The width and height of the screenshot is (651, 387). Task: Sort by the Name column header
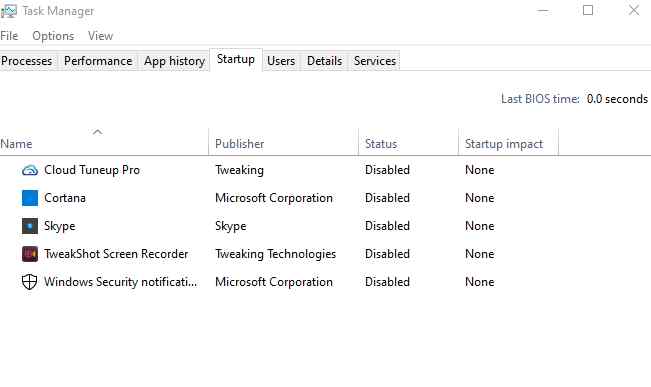[104, 144]
